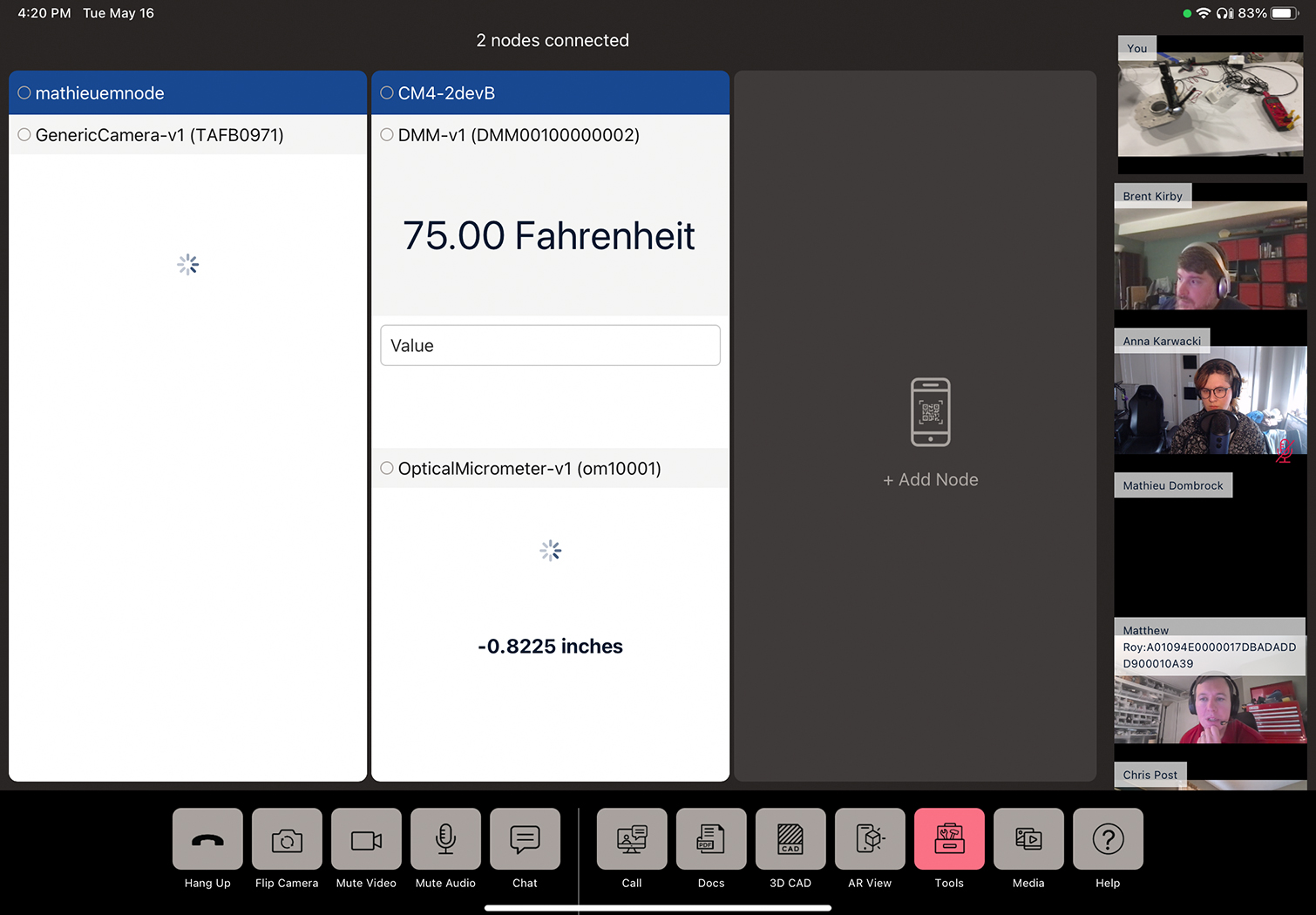This screenshot has width=1316, height=915.
Task: Open AR View mode
Action: 869,838
